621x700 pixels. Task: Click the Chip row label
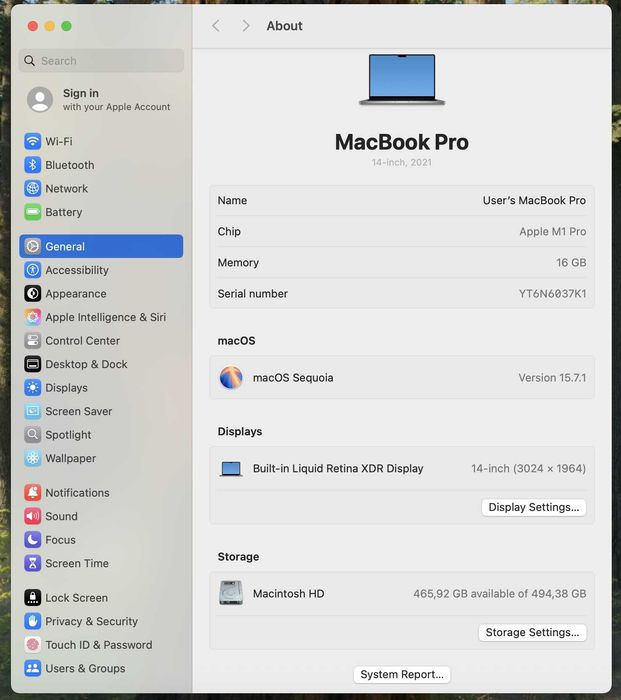click(229, 232)
